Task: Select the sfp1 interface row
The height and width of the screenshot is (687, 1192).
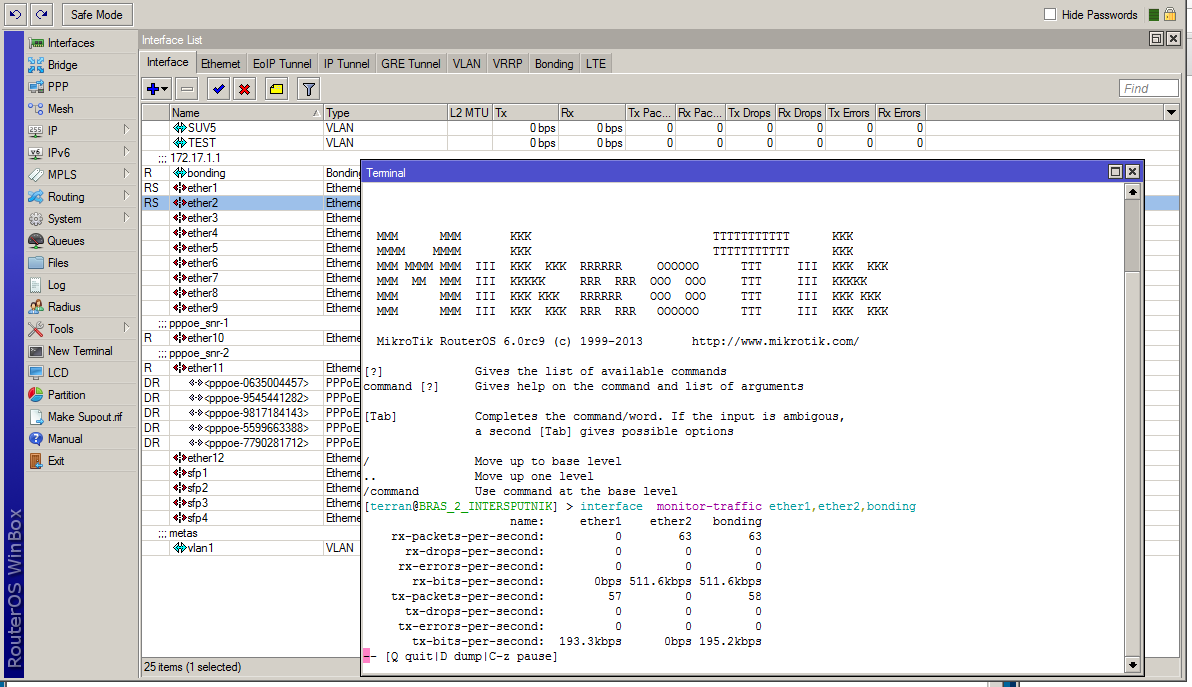Action: [251, 473]
